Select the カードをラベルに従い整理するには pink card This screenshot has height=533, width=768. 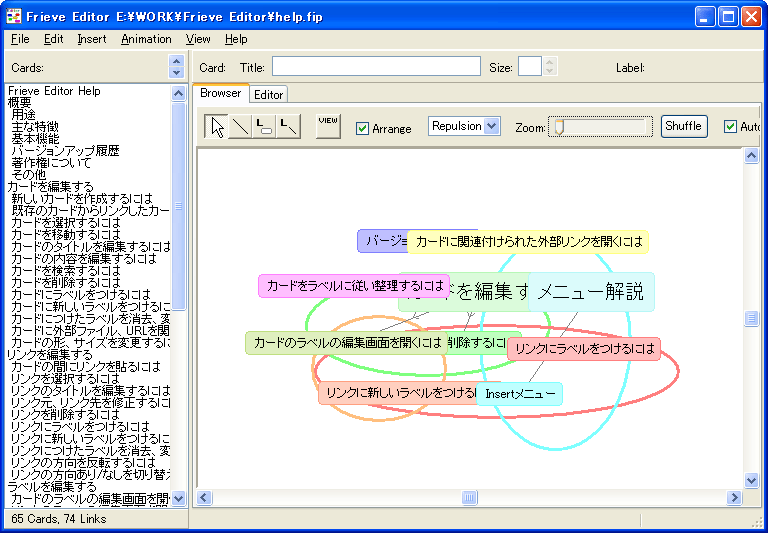coord(354,286)
